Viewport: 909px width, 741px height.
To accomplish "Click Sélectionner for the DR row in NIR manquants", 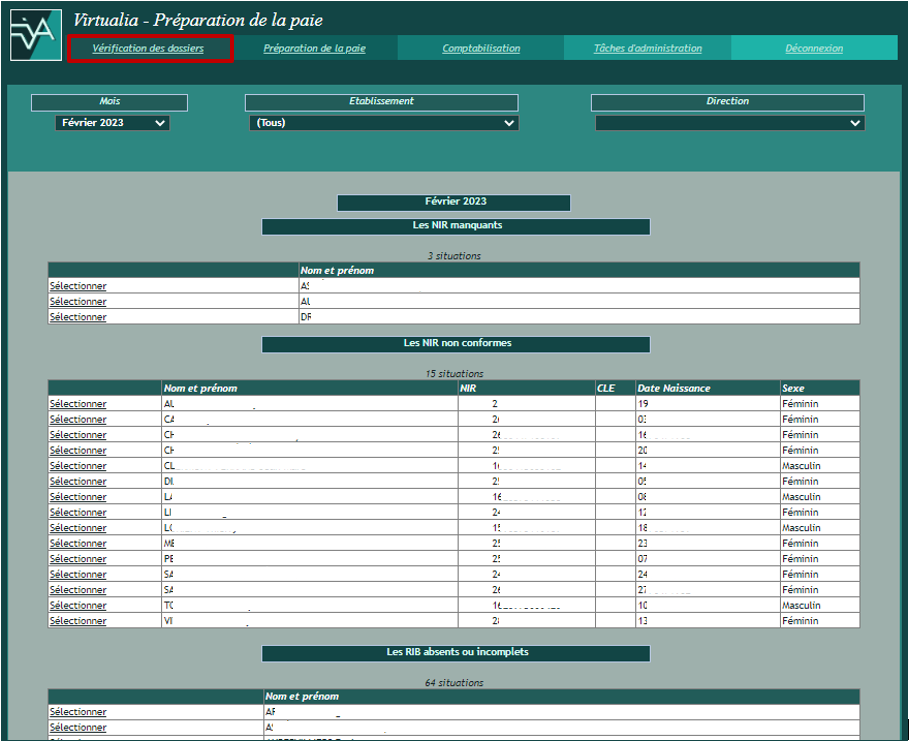I will click(78, 317).
